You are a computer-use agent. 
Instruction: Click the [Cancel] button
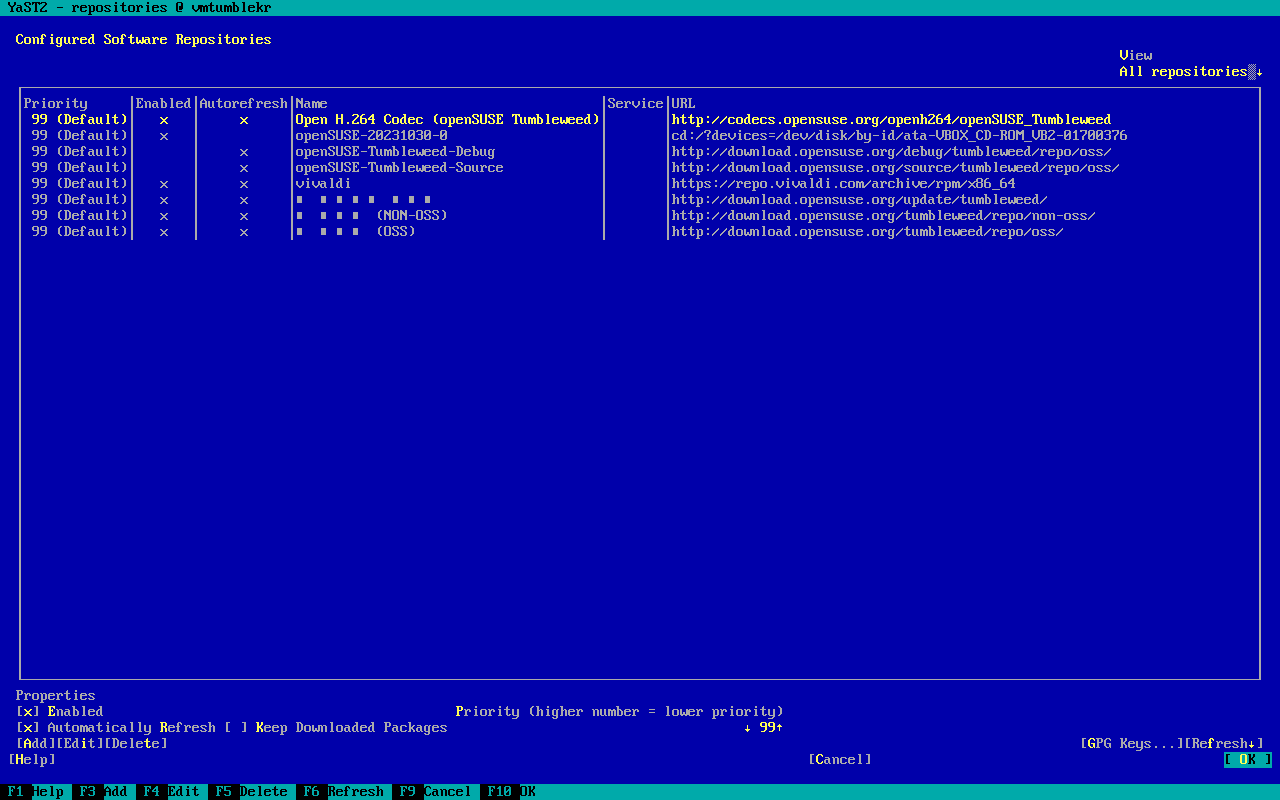coord(840,760)
